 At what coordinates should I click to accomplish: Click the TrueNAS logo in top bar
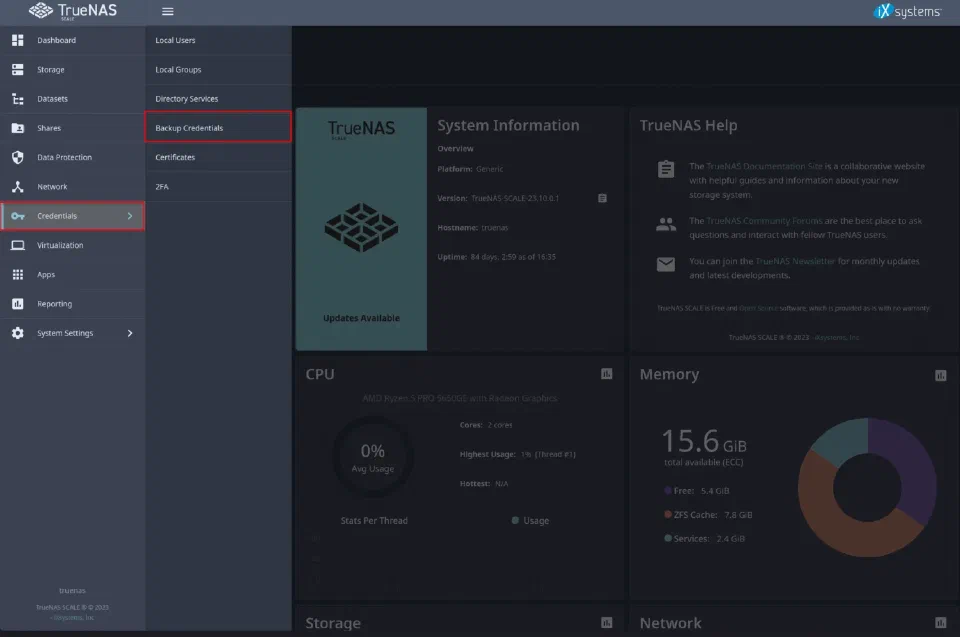coord(73,11)
